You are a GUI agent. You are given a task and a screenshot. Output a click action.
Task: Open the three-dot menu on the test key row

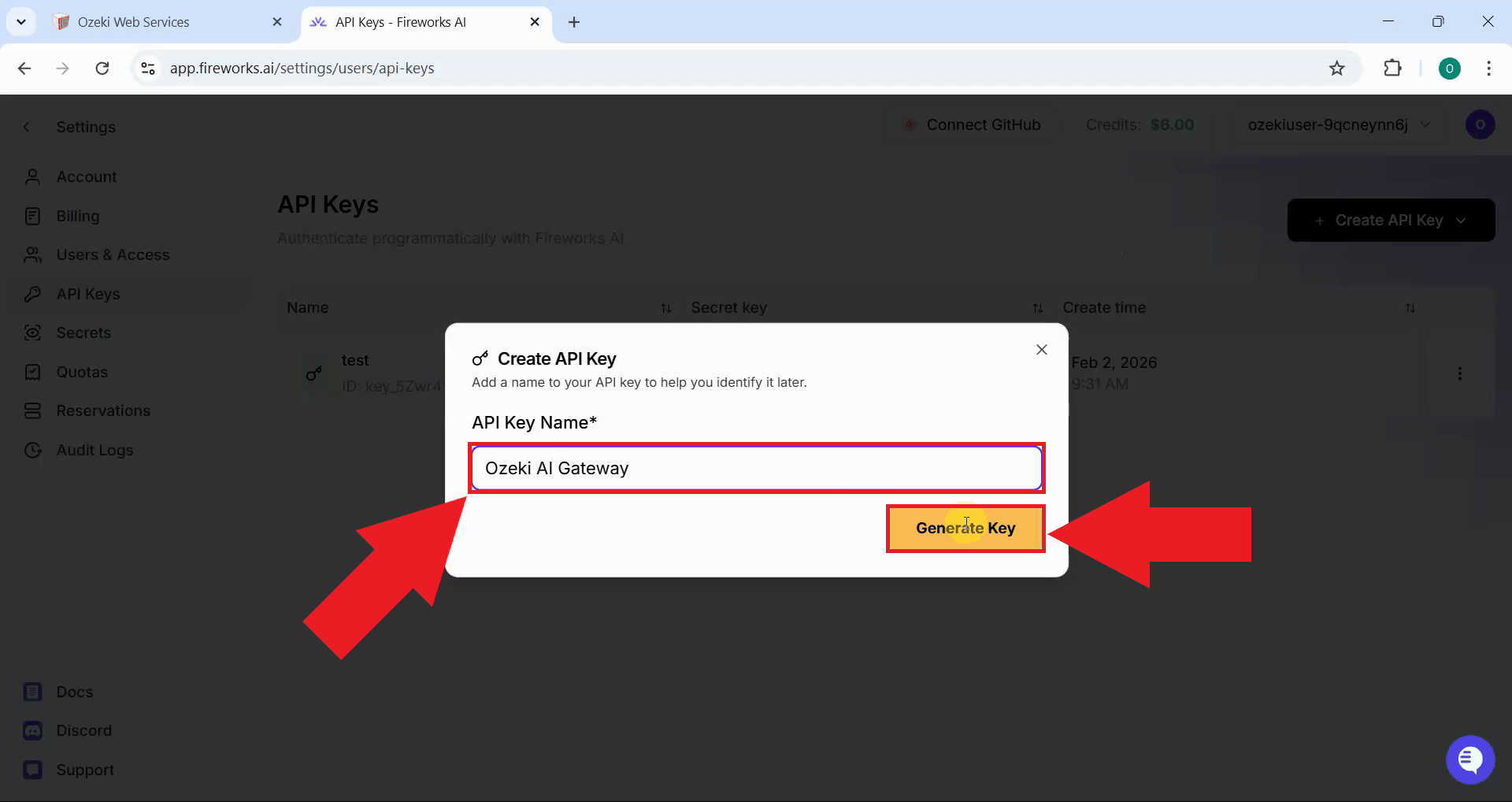click(1459, 373)
